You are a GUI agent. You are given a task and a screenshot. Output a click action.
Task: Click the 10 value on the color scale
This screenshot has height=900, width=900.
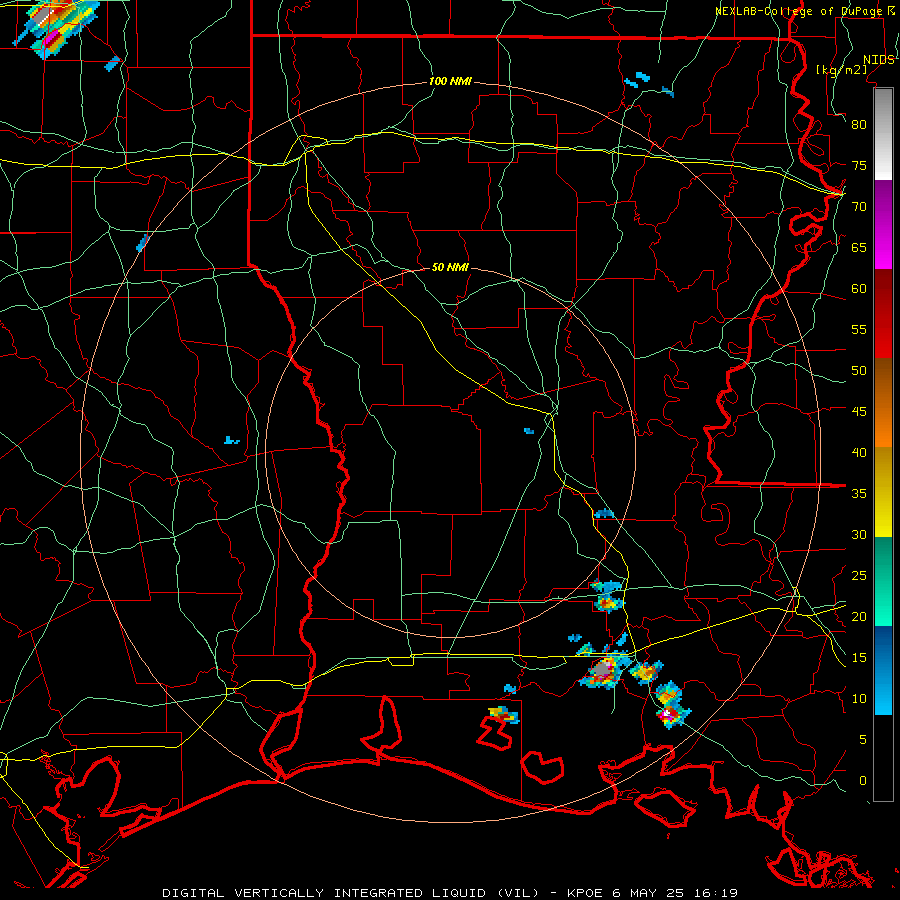(859, 699)
